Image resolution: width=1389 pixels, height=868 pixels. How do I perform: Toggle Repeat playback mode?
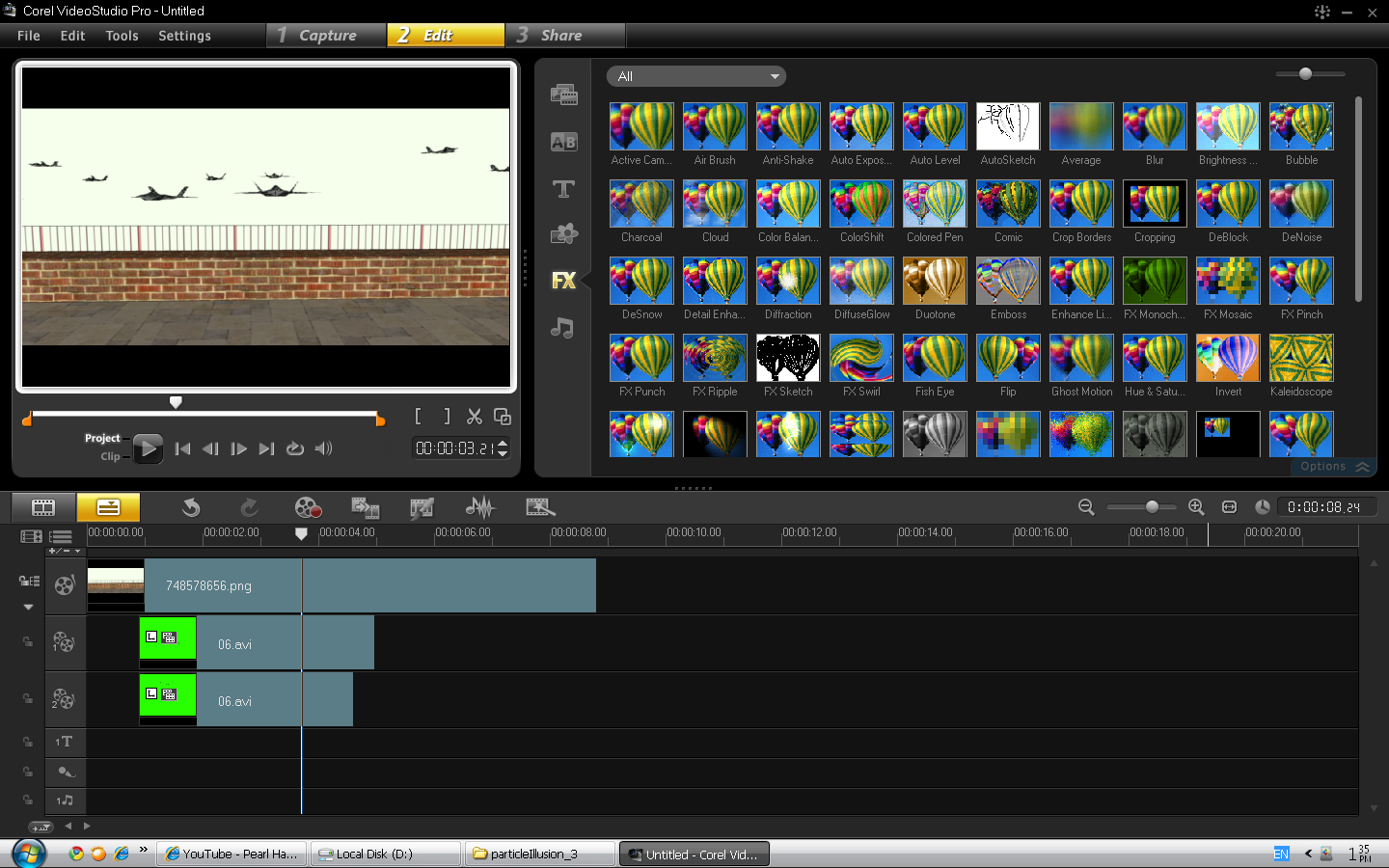295,448
